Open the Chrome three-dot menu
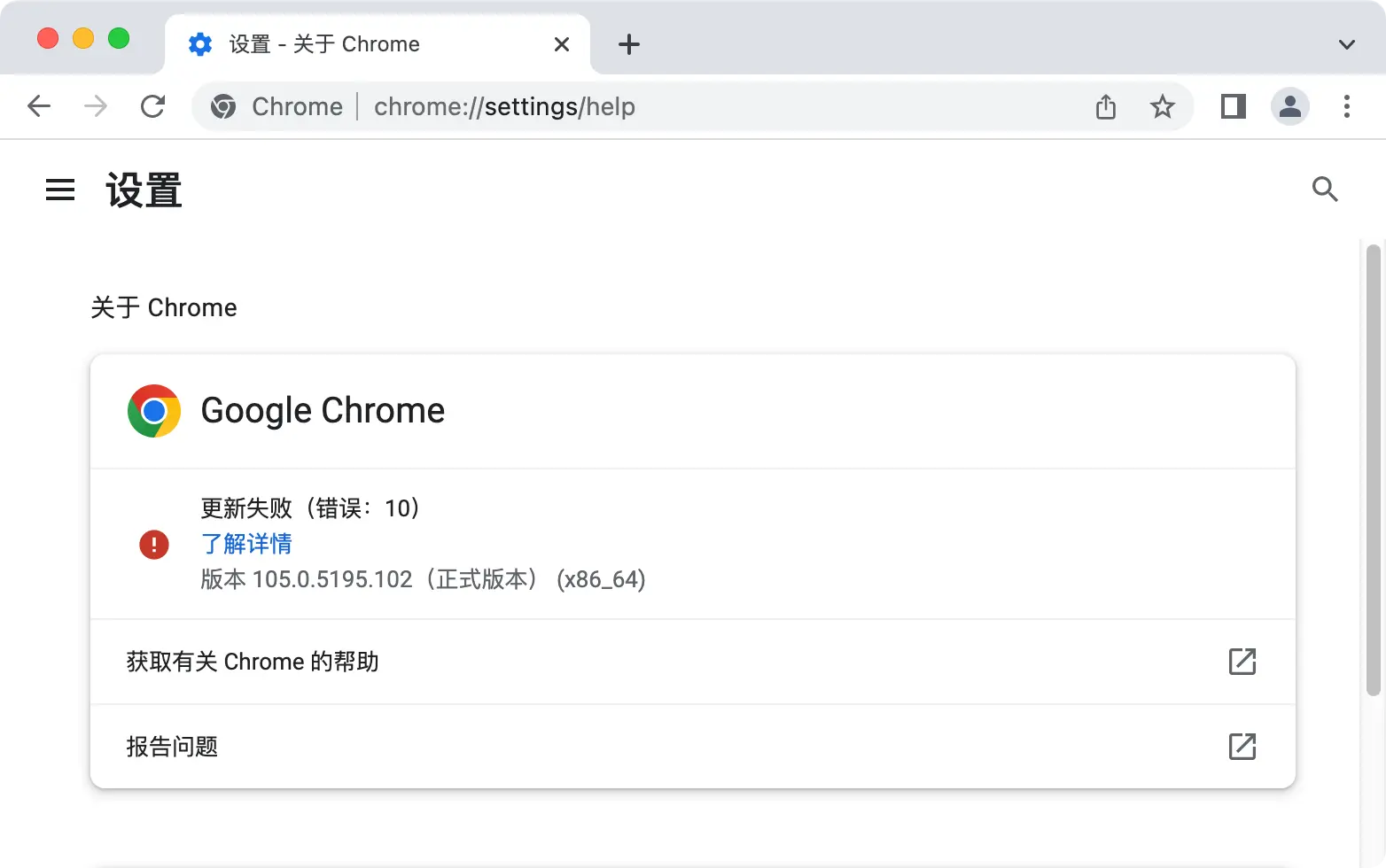 [1346, 106]
